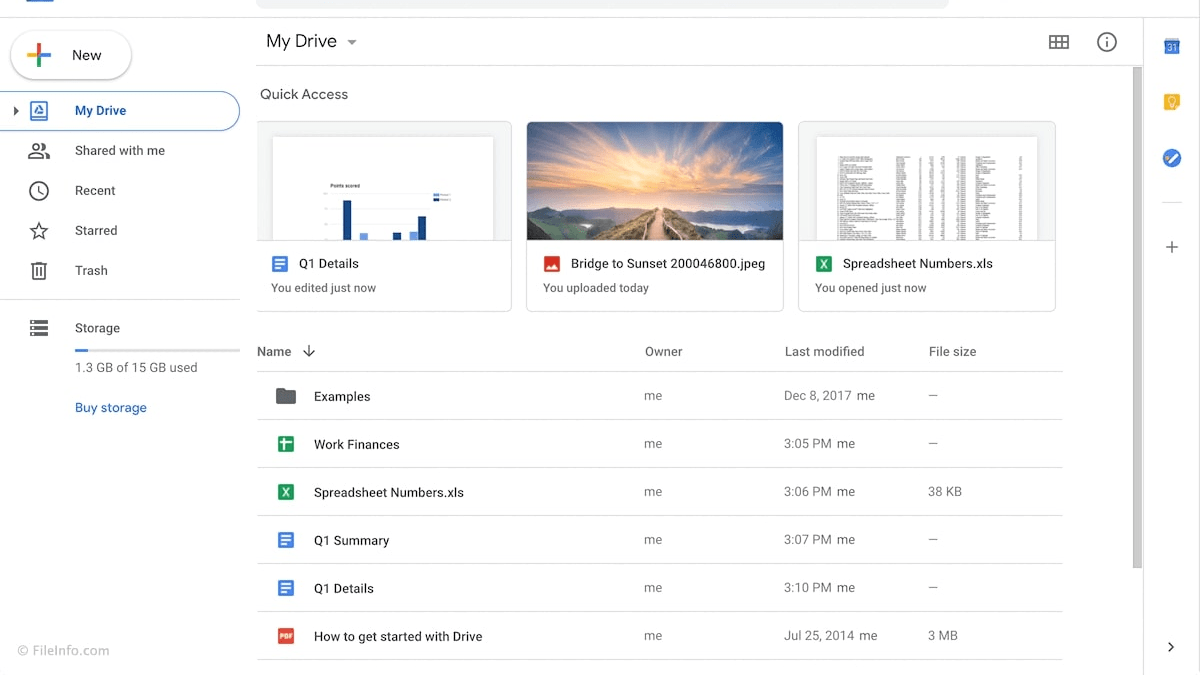This screenshot has width=1200, height=675.
Task: Click the storage usage progress bar
Action: tap(157, 347)
